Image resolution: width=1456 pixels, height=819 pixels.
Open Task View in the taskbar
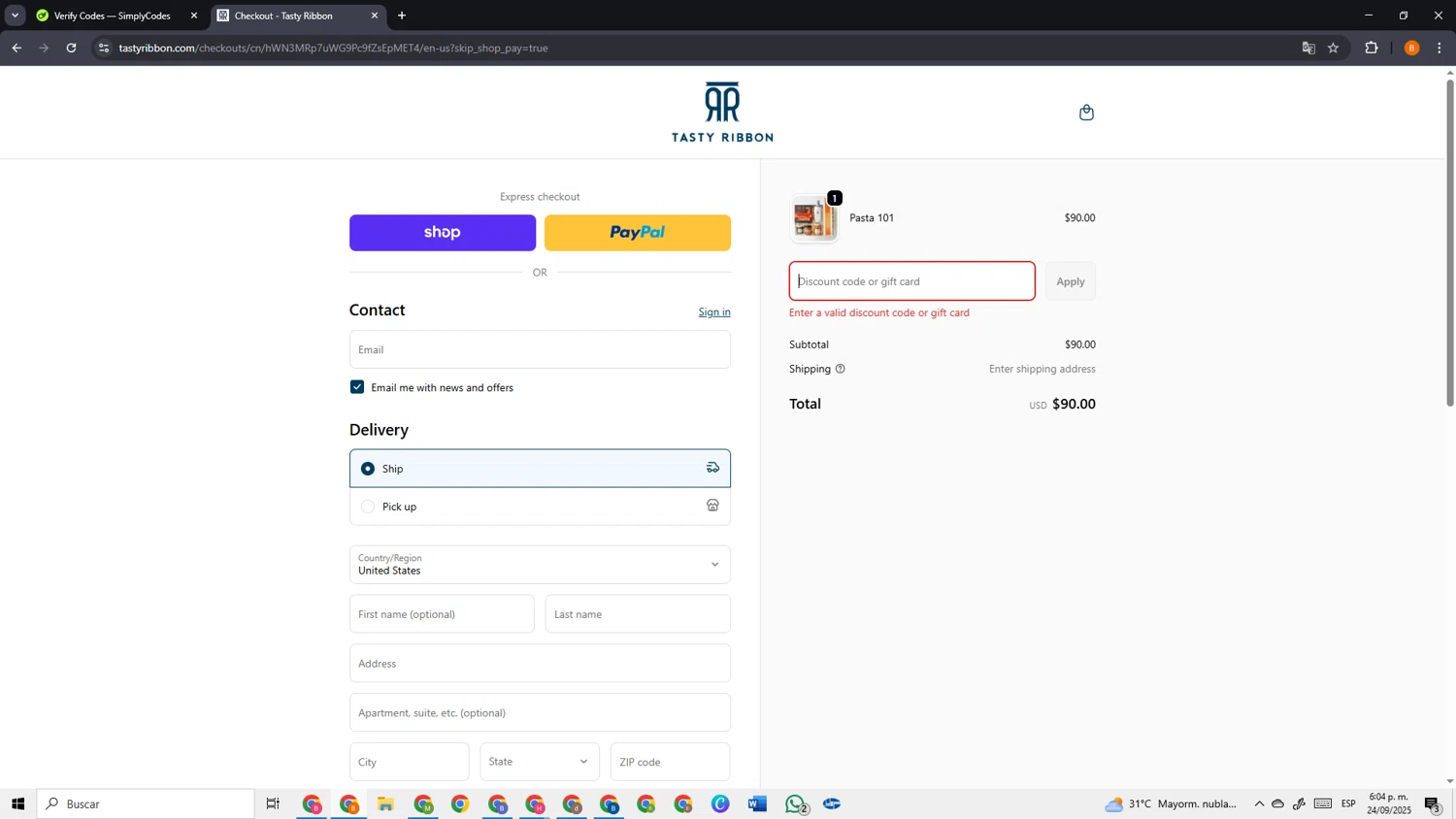273,803
